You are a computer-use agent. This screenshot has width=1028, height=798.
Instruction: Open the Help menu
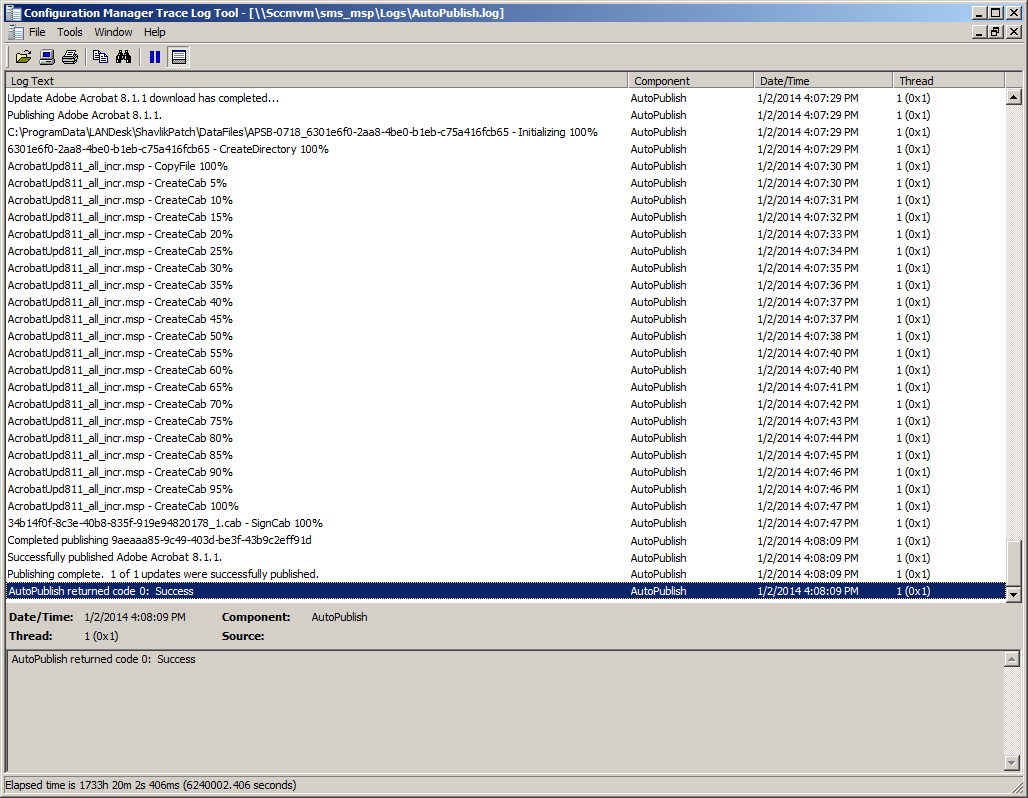pos(154,32)
